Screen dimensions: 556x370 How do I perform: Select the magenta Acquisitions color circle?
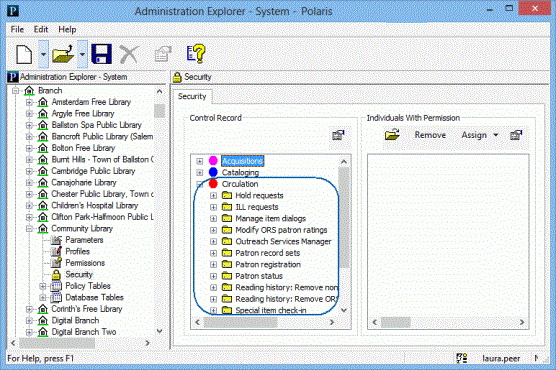[213, 161]
